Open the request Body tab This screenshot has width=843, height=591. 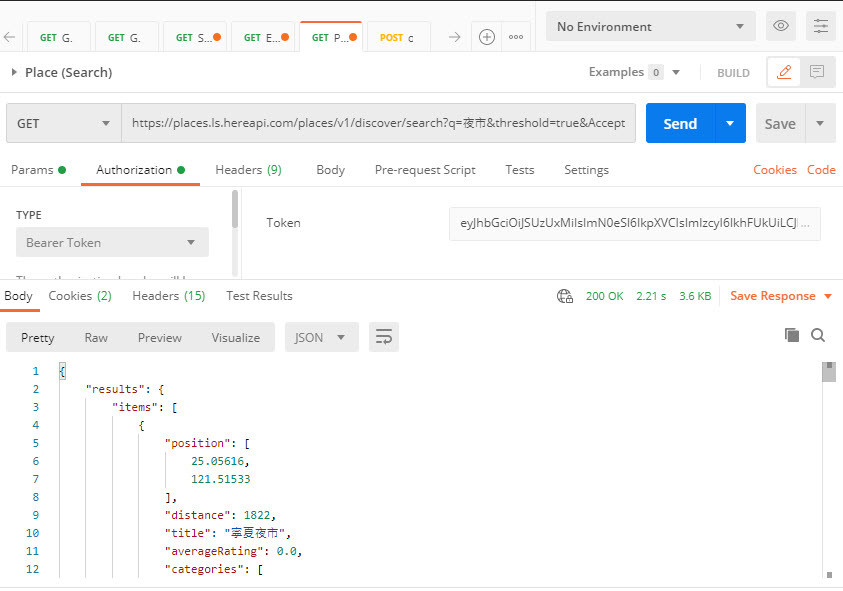[330, 170]
